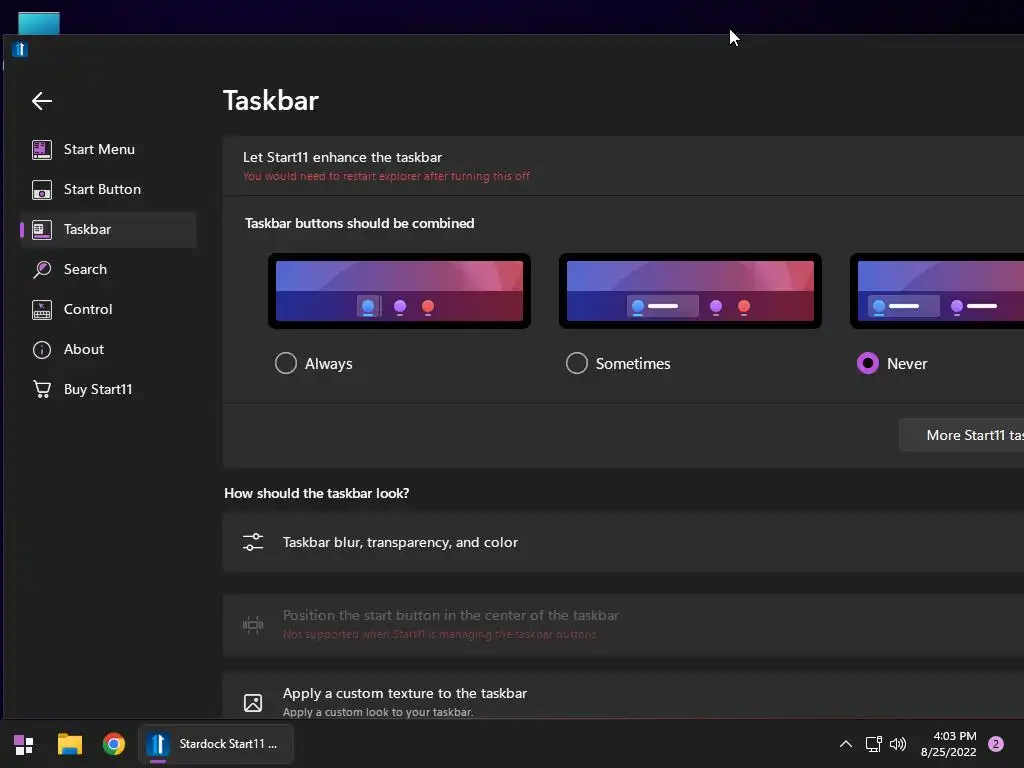
Task: Click the Never taskbar preview thumbnail
Action: (x=937, y=291)
